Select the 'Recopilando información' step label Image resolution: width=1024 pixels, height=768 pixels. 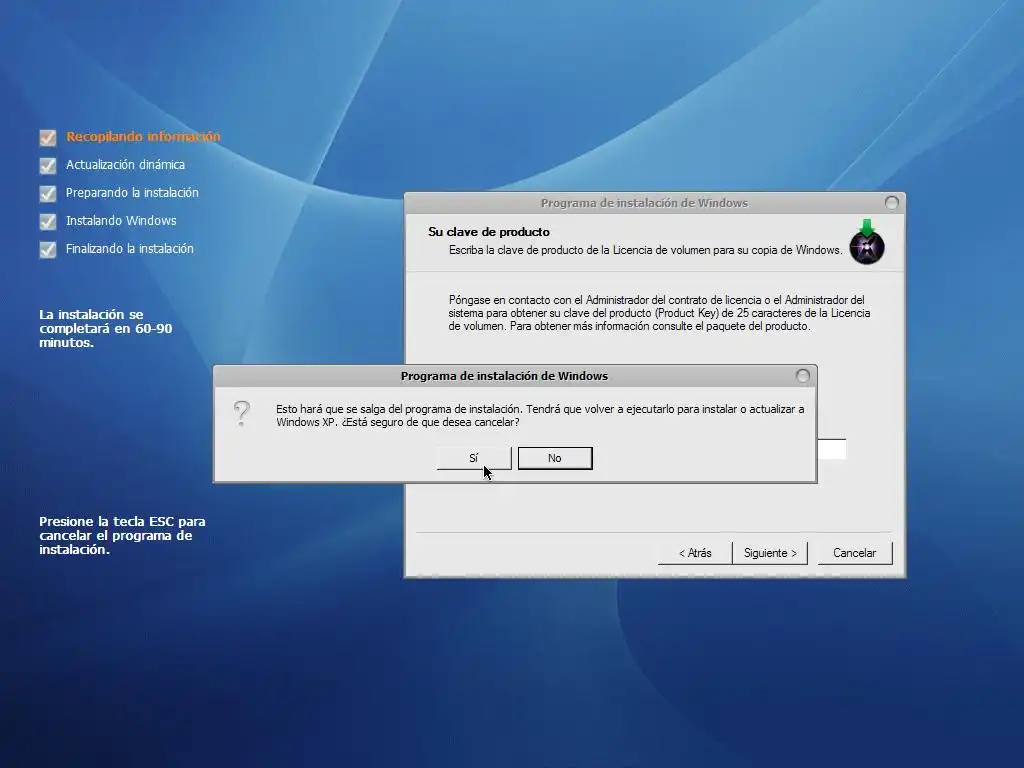[143, 136]
